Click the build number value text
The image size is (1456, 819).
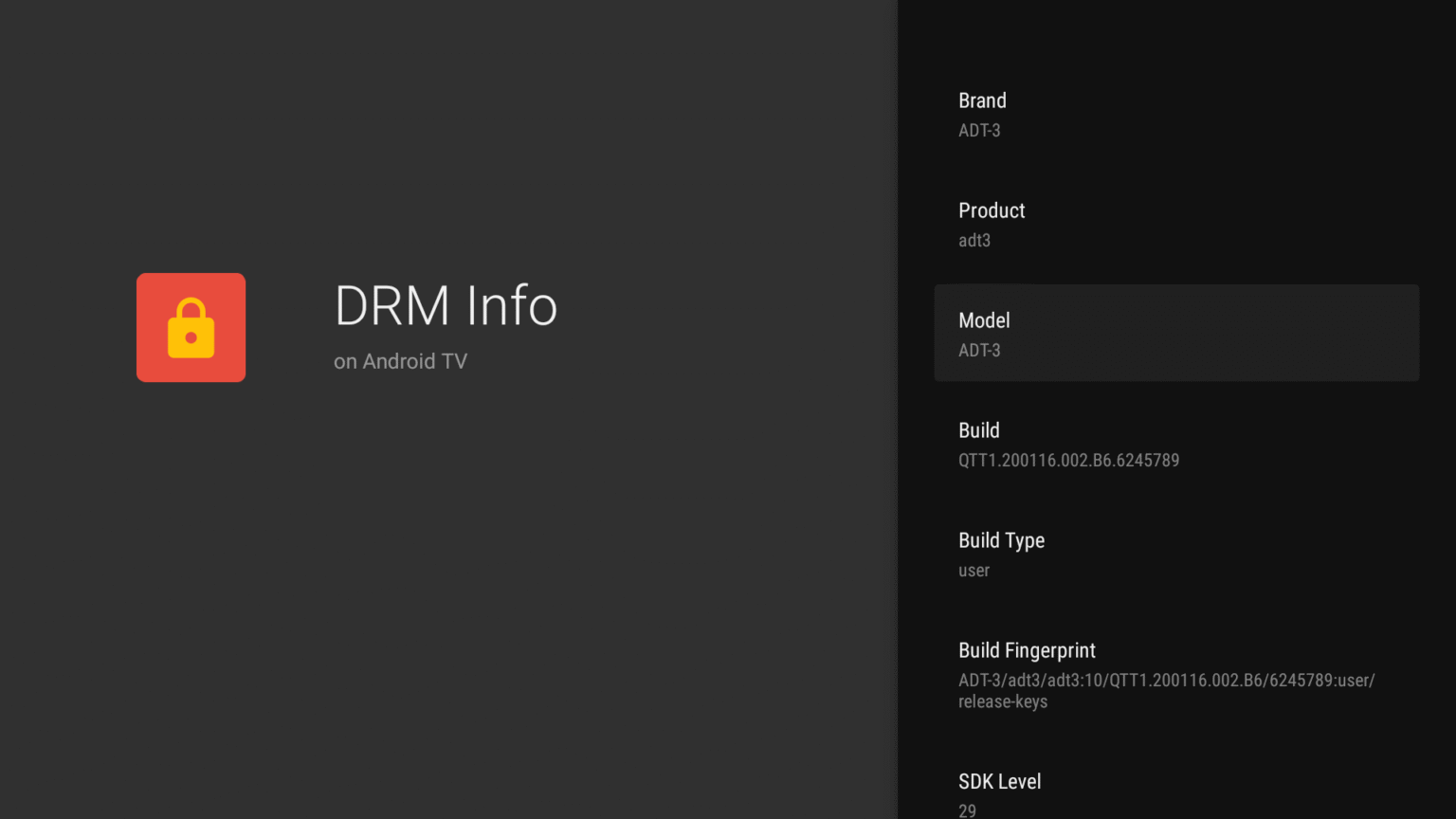tap(1068, 460)
